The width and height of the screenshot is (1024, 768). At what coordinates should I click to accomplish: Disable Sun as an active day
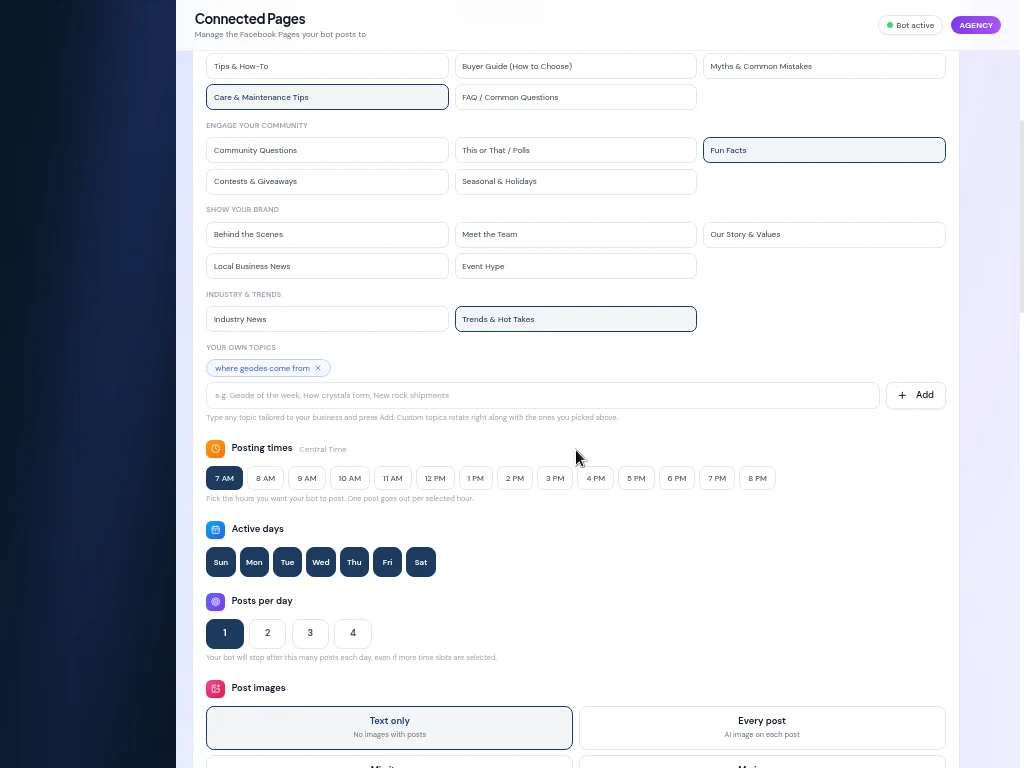[221, 562]
